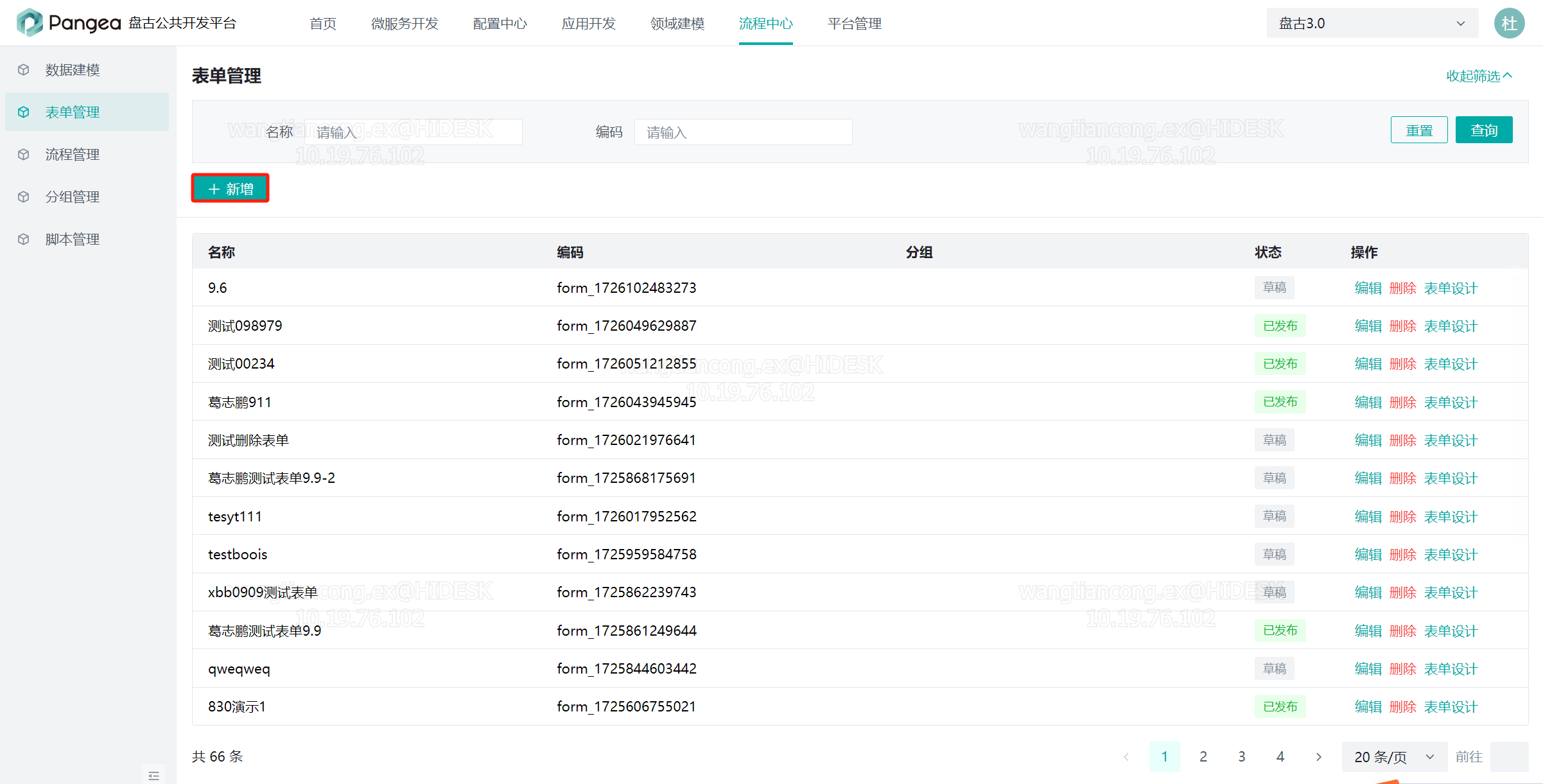
Task: Click the 重置 button
Action: (x=1419, y=130)
